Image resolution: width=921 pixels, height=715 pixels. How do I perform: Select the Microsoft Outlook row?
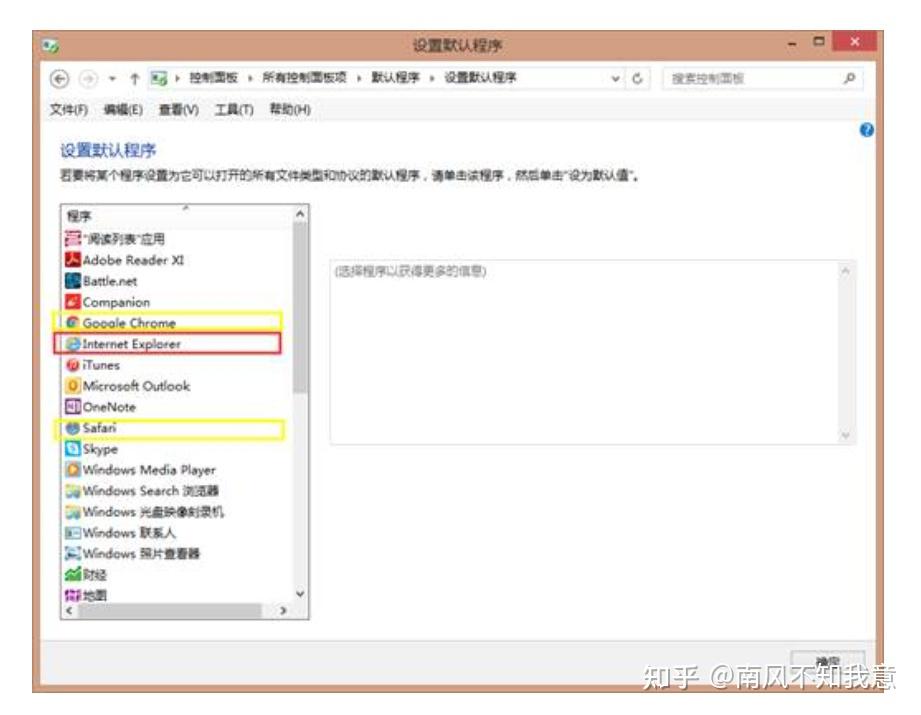[x=177, y=386]
